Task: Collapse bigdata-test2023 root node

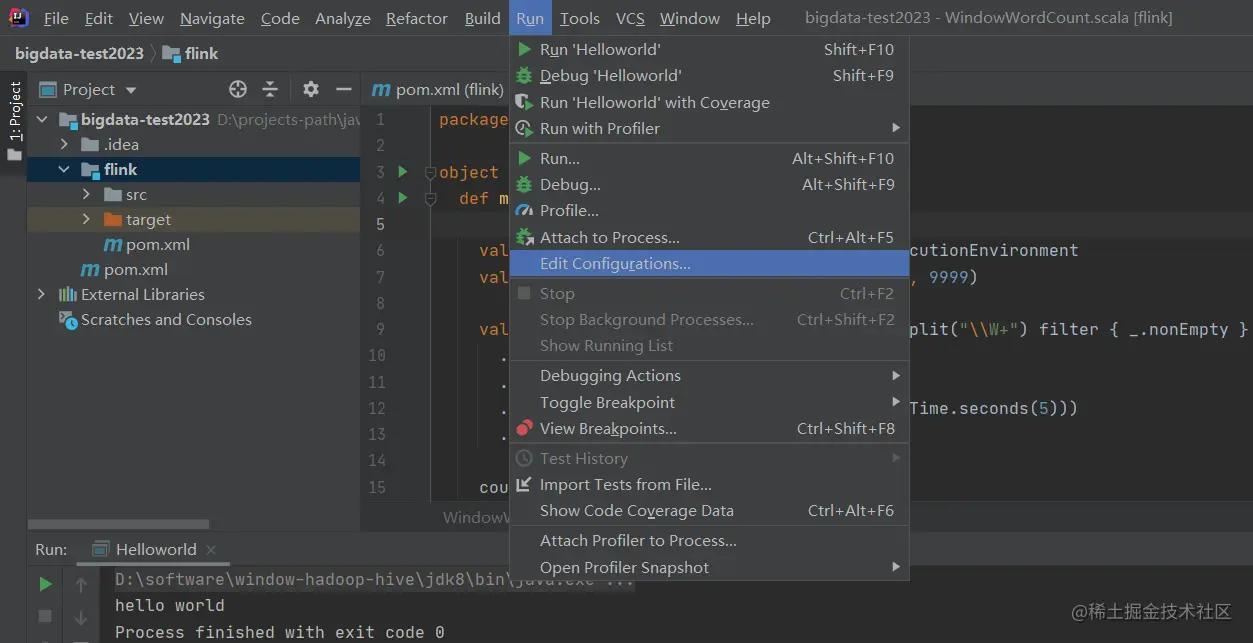Action: (42, 119)
